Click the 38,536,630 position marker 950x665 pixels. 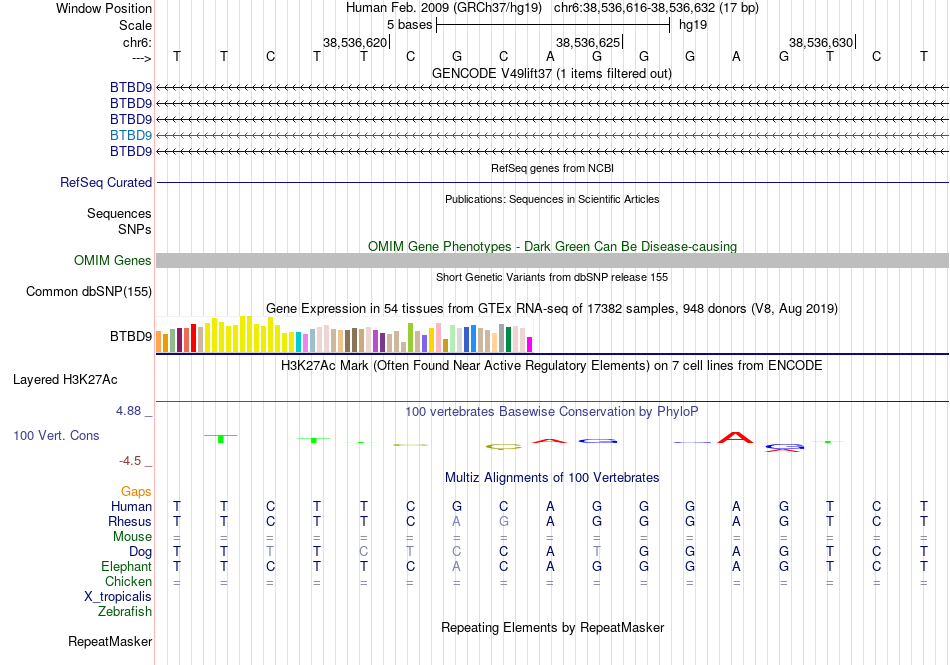coord(821,42)
